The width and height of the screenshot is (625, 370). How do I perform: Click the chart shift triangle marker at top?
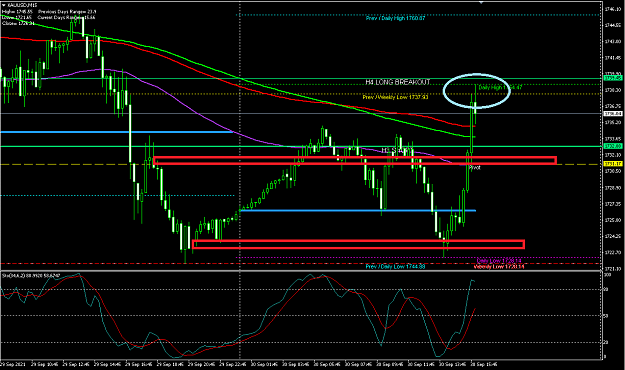pos(481,2)
